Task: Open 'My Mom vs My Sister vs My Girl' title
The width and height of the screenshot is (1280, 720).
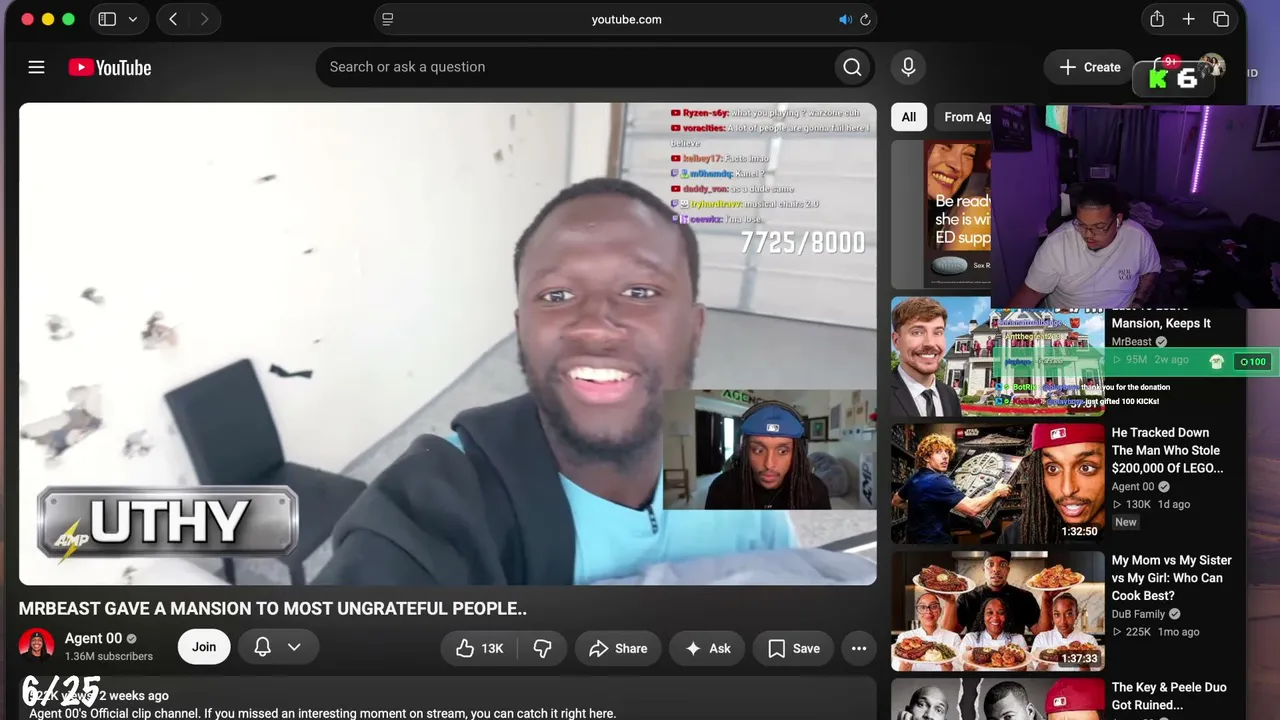Action: pyautogui.click(x=1171, y=578)
